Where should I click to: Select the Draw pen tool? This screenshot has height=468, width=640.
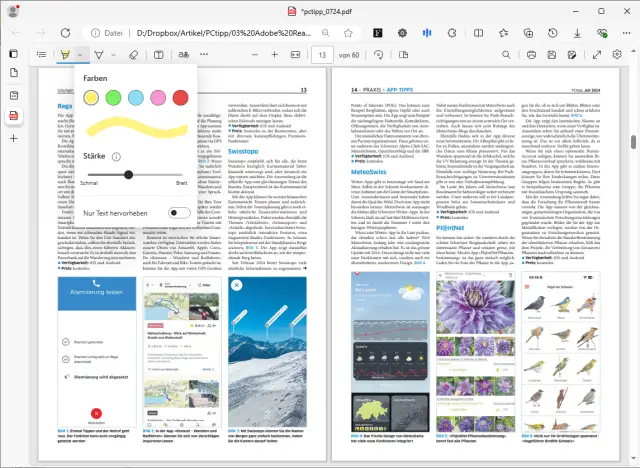coord(98,54)
